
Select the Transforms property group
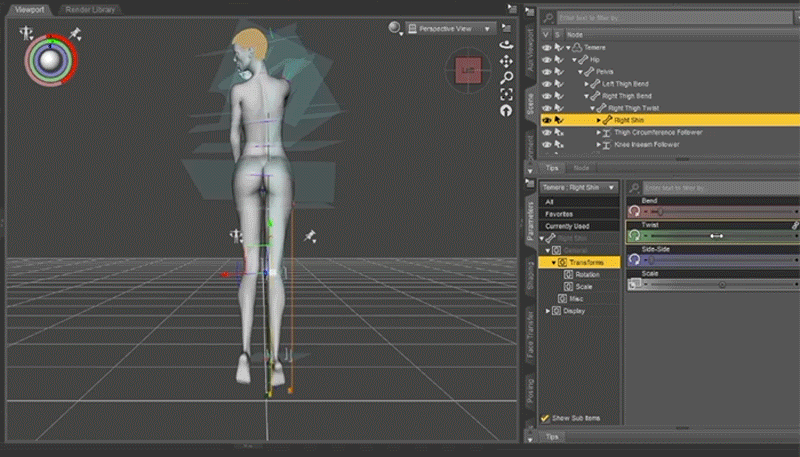pyautogui.click(x=580, y=262)
